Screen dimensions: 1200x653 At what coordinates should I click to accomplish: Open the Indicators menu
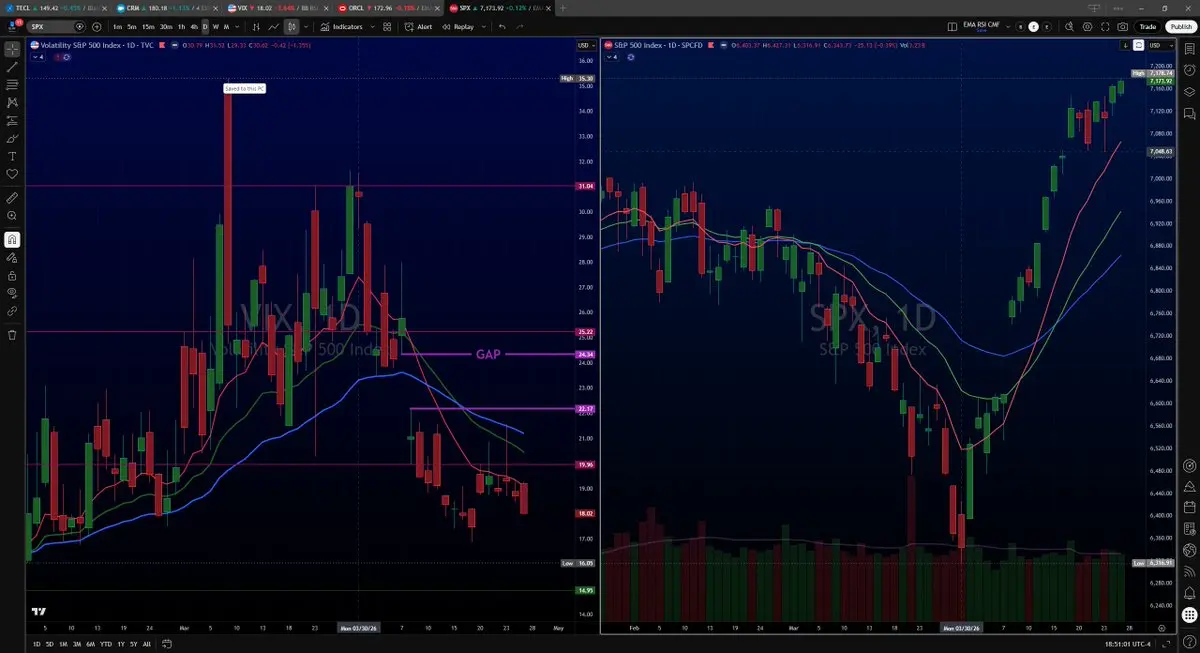341,27
